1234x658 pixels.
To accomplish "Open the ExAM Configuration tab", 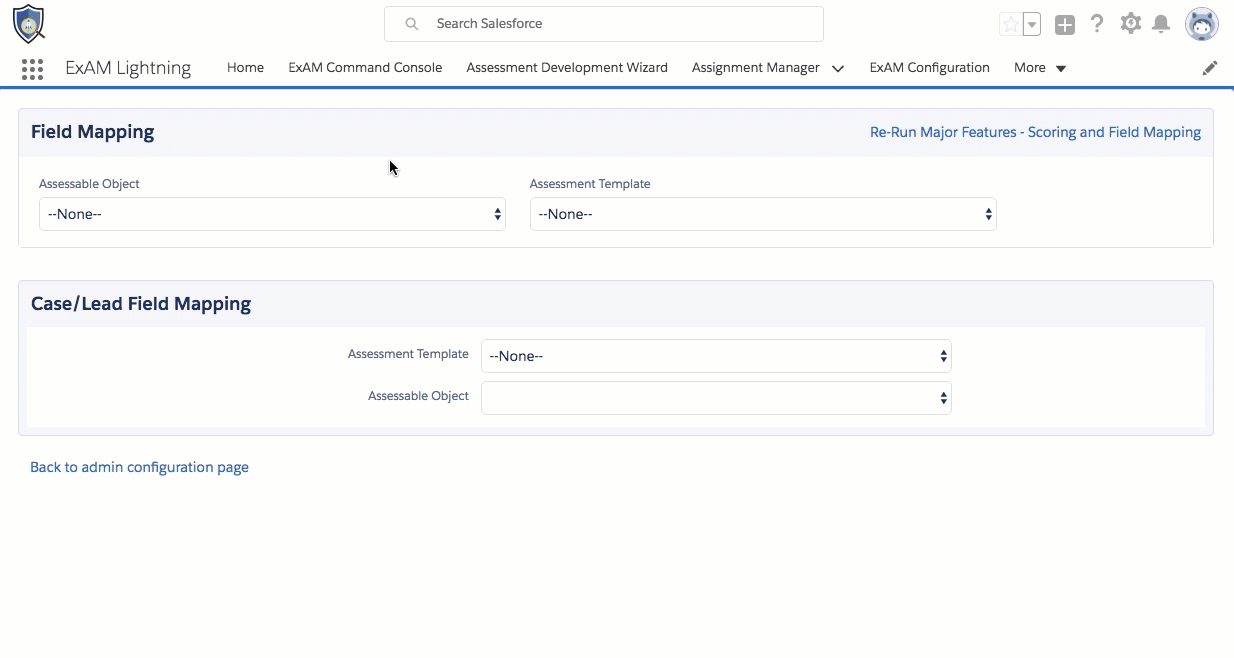I will (930, 68).
